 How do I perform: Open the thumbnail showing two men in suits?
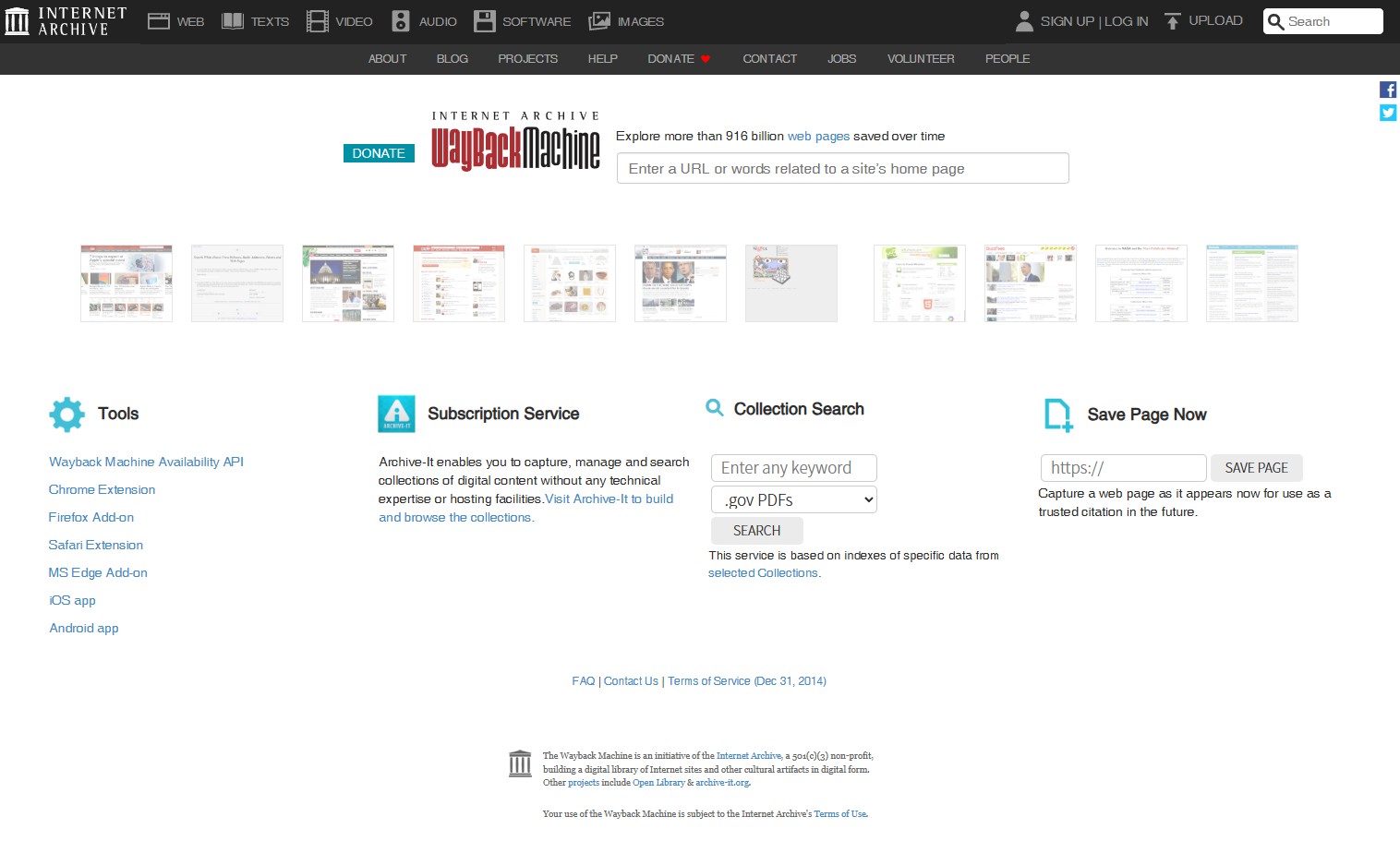coord(681,283)
